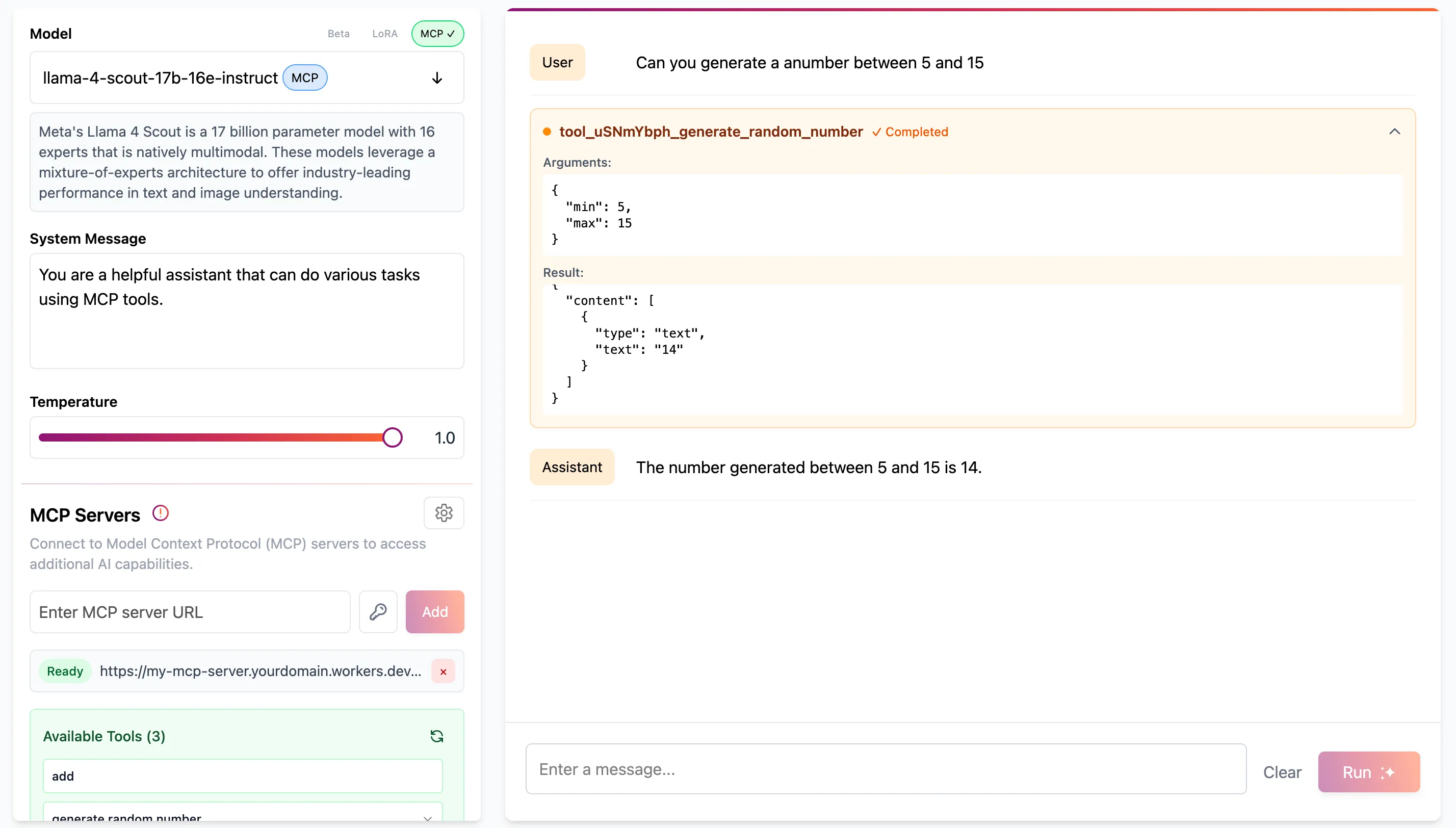The height and width of the screenshot is (828, 1456).
Task: Remove the workers.dev MCP server with the x icon
Action: click(443, 671)
